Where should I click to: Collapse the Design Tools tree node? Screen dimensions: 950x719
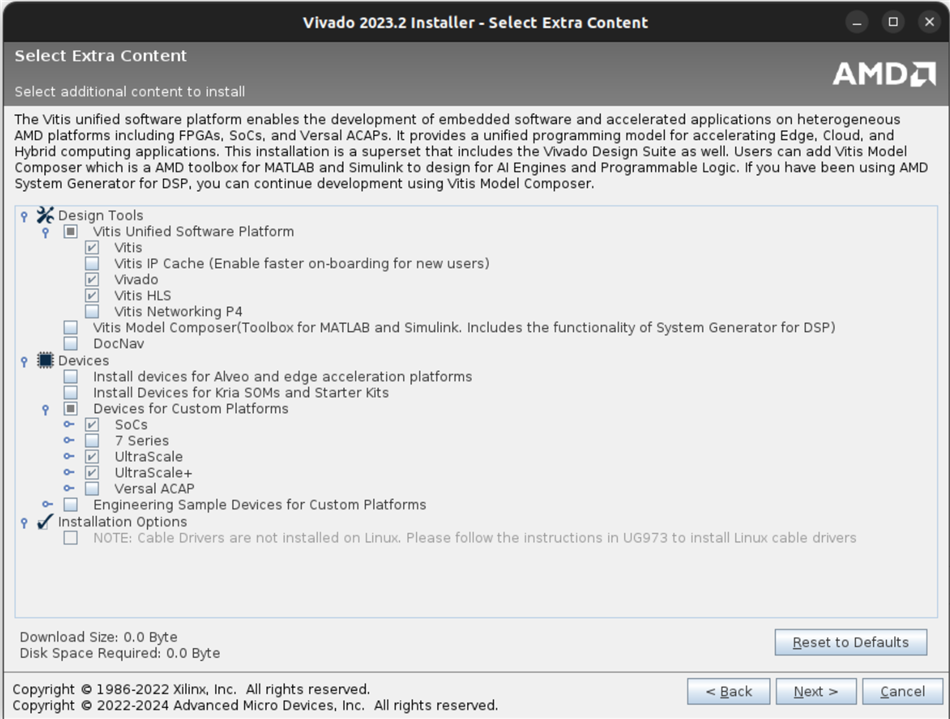click(x=24, y=216)
